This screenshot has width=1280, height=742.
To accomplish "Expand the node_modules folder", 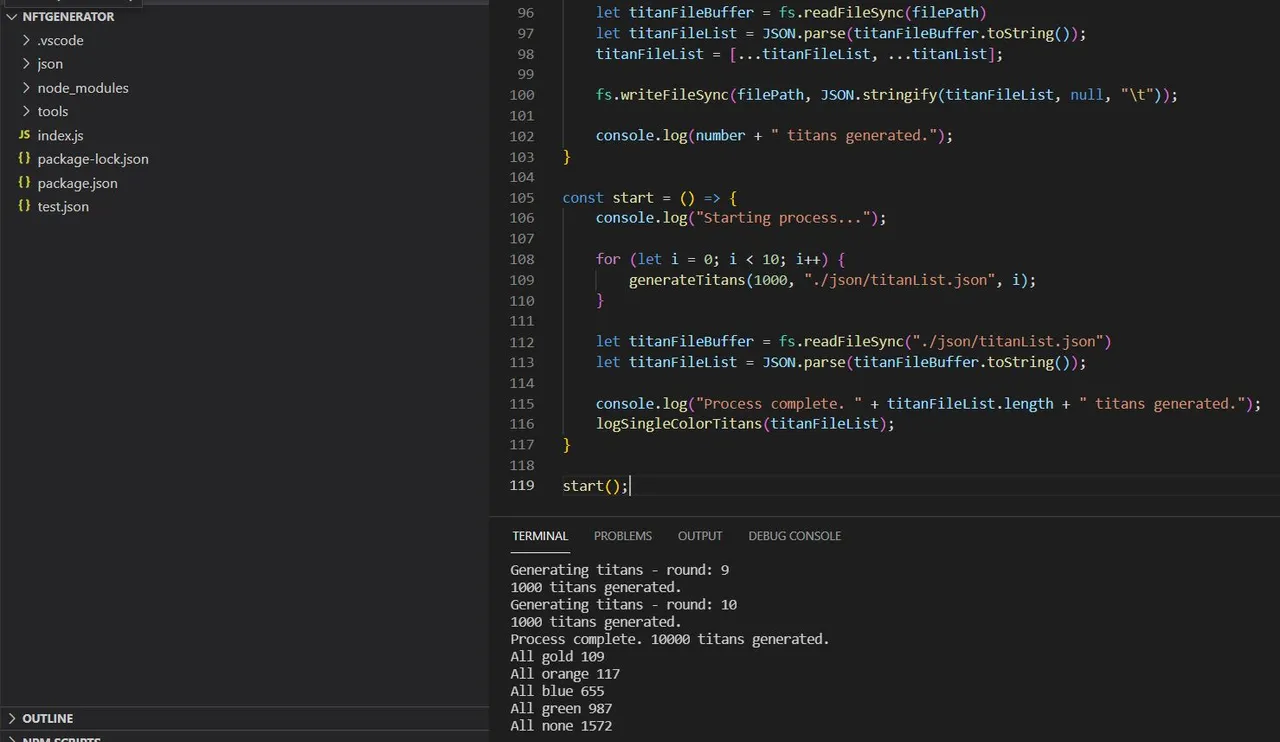I will click(82, 88).
